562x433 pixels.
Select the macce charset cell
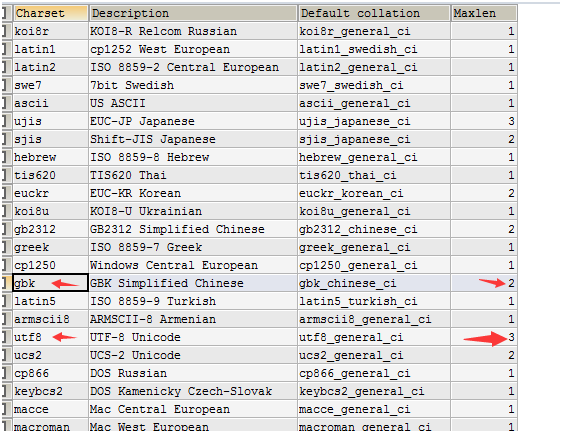[x=51, y=409]
